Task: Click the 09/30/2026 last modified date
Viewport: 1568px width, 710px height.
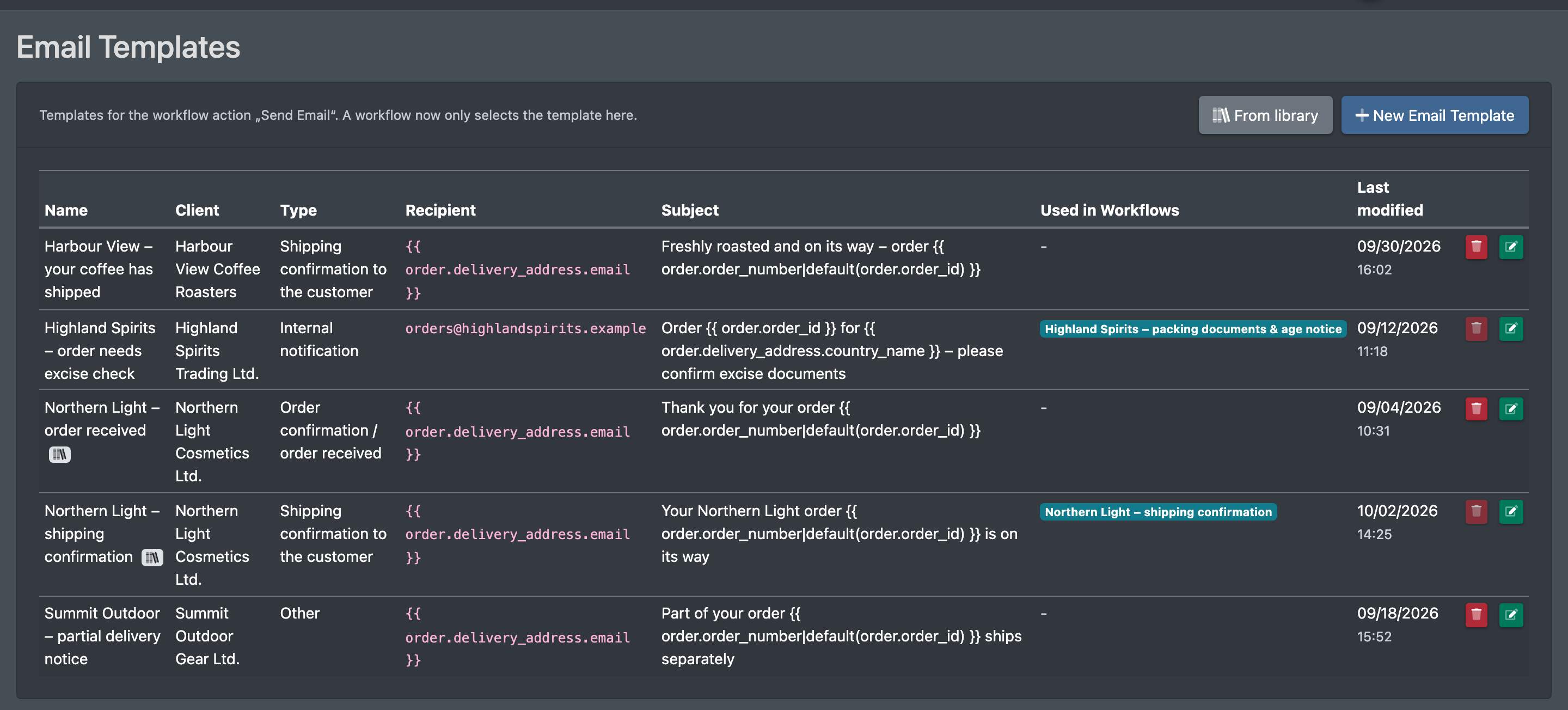Action: [x=1398, y=247]
